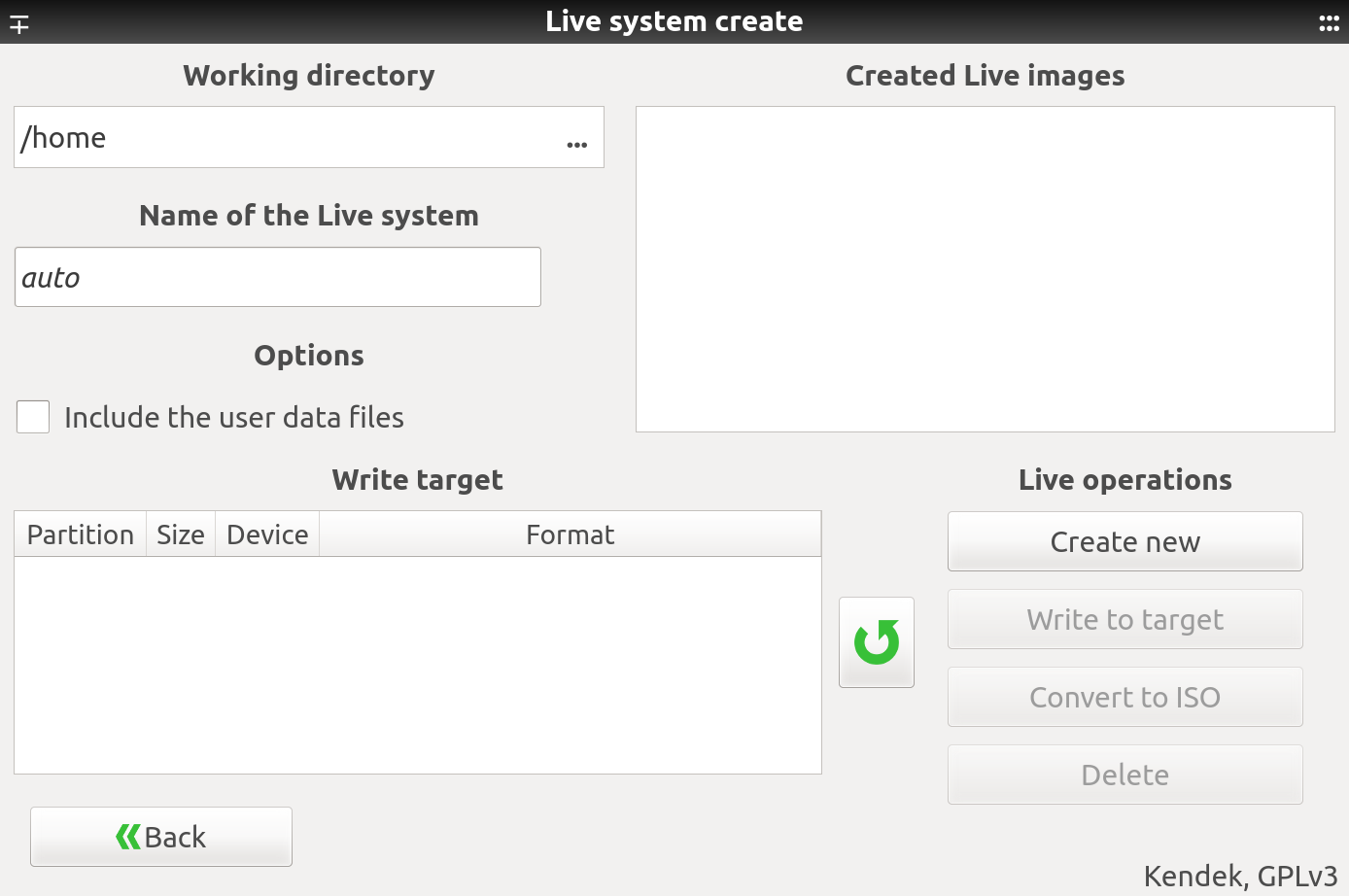The width and height of the screenshot is (1349, 896).
Task: Sort by Format column header
Action: [x=571, y=534]
